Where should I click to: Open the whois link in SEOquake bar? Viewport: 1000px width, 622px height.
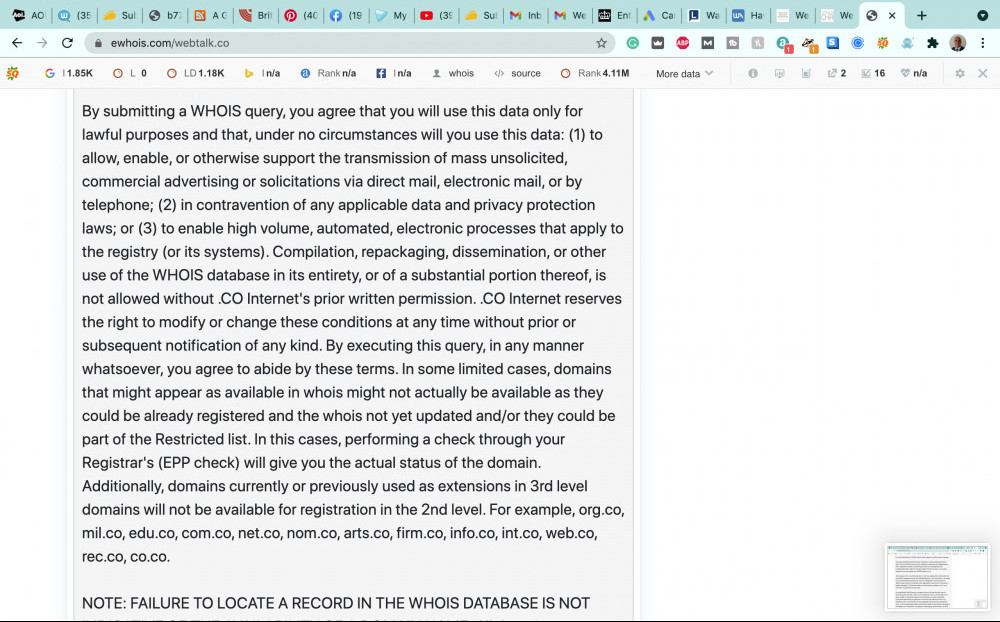[453, 73]
